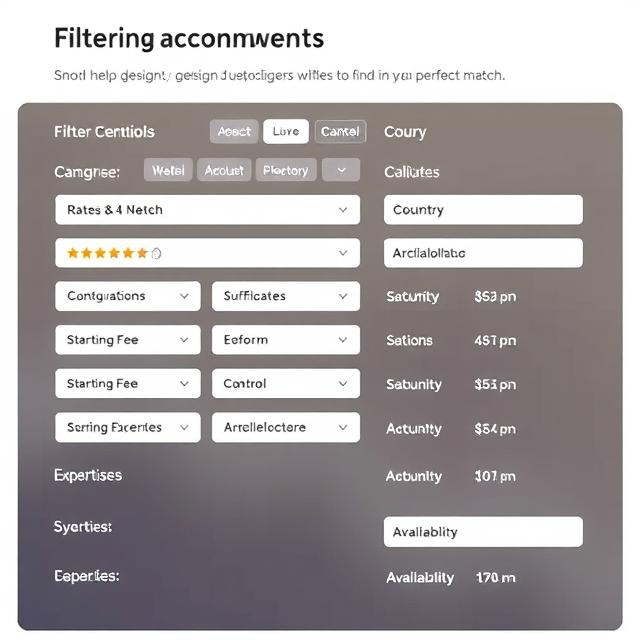Select the Lore button

coord(286,131)
